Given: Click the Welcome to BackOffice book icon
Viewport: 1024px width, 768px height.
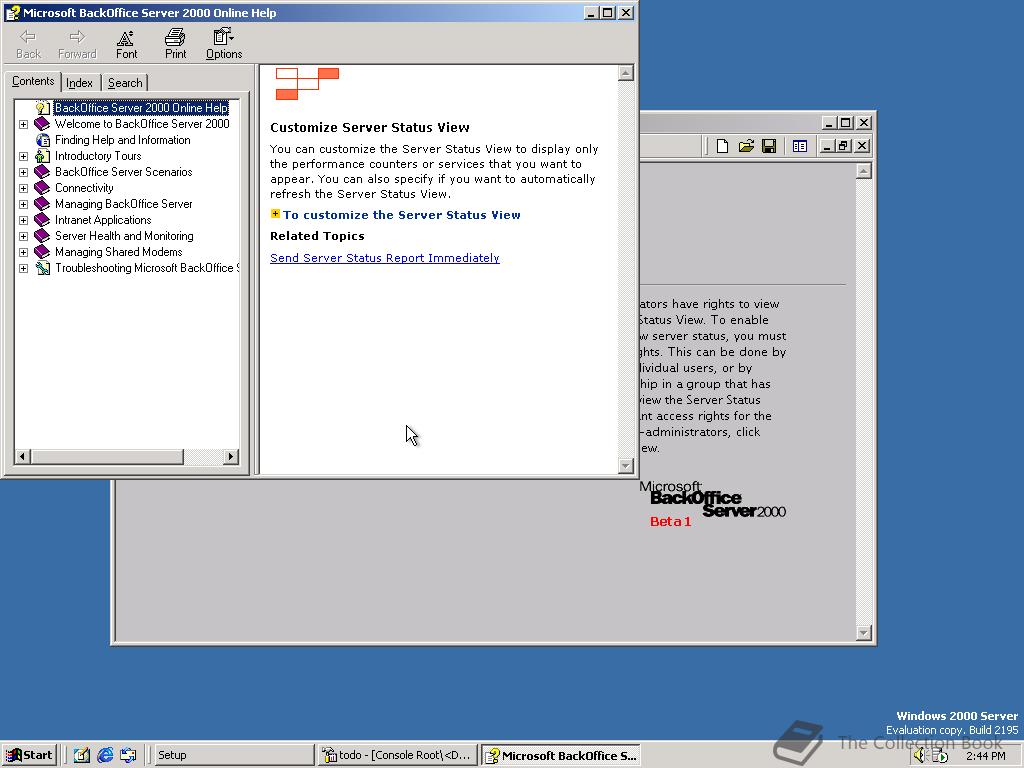Looking at the screenshot, I should [x=42, y=123].
